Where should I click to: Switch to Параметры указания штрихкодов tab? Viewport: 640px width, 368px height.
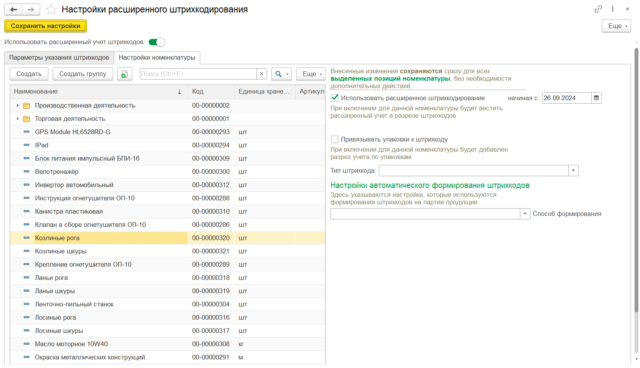pyautogui.click(x=59, y=58)
